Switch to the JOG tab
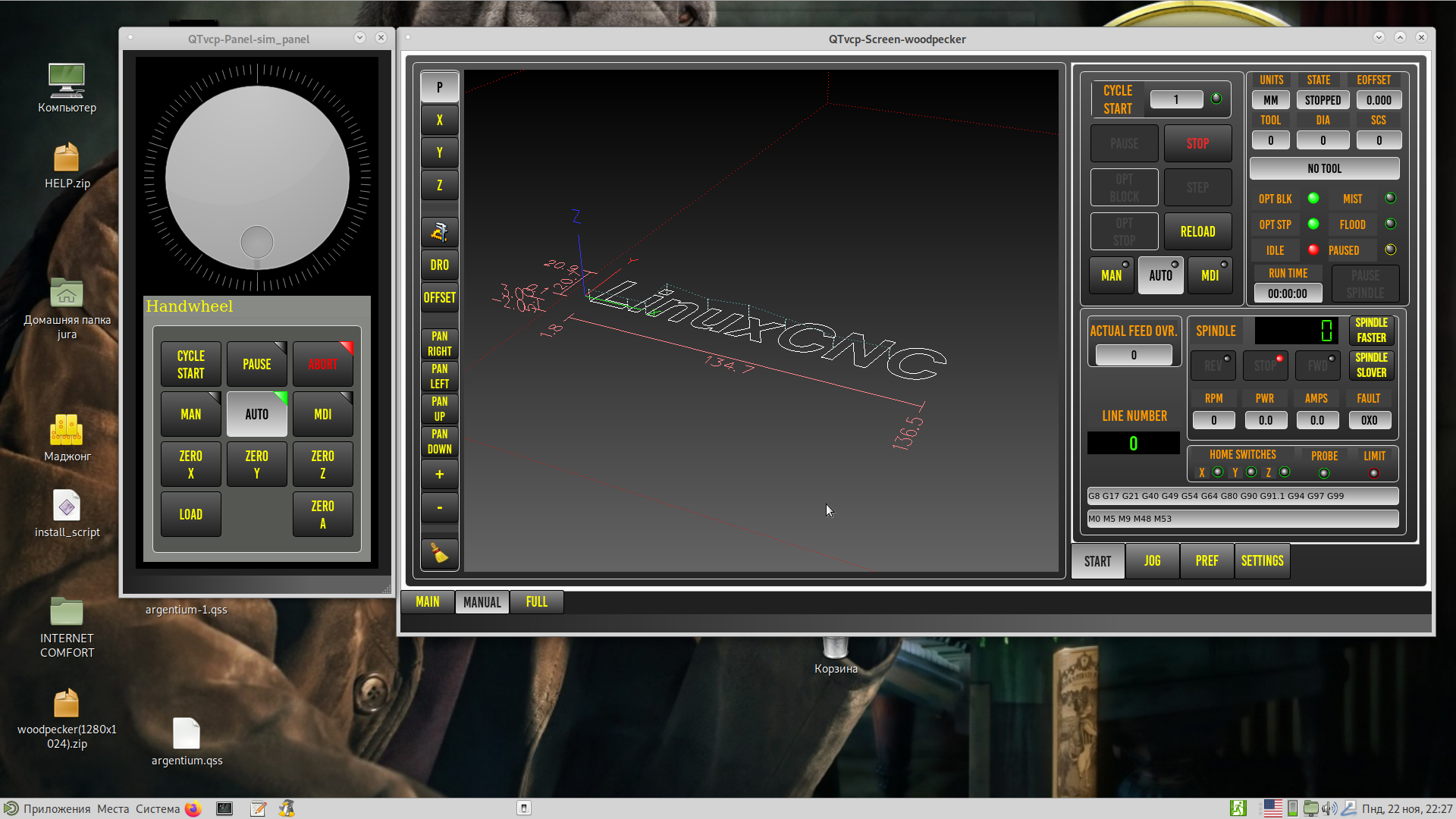The height and width of the screenshot is (819, 1456). coord(1152,561)
